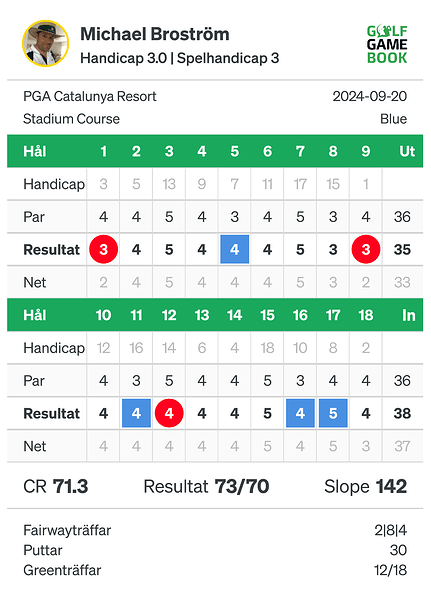Click blue bogey square on hole 16
431x600 pixels.
(x=300, y=413)
